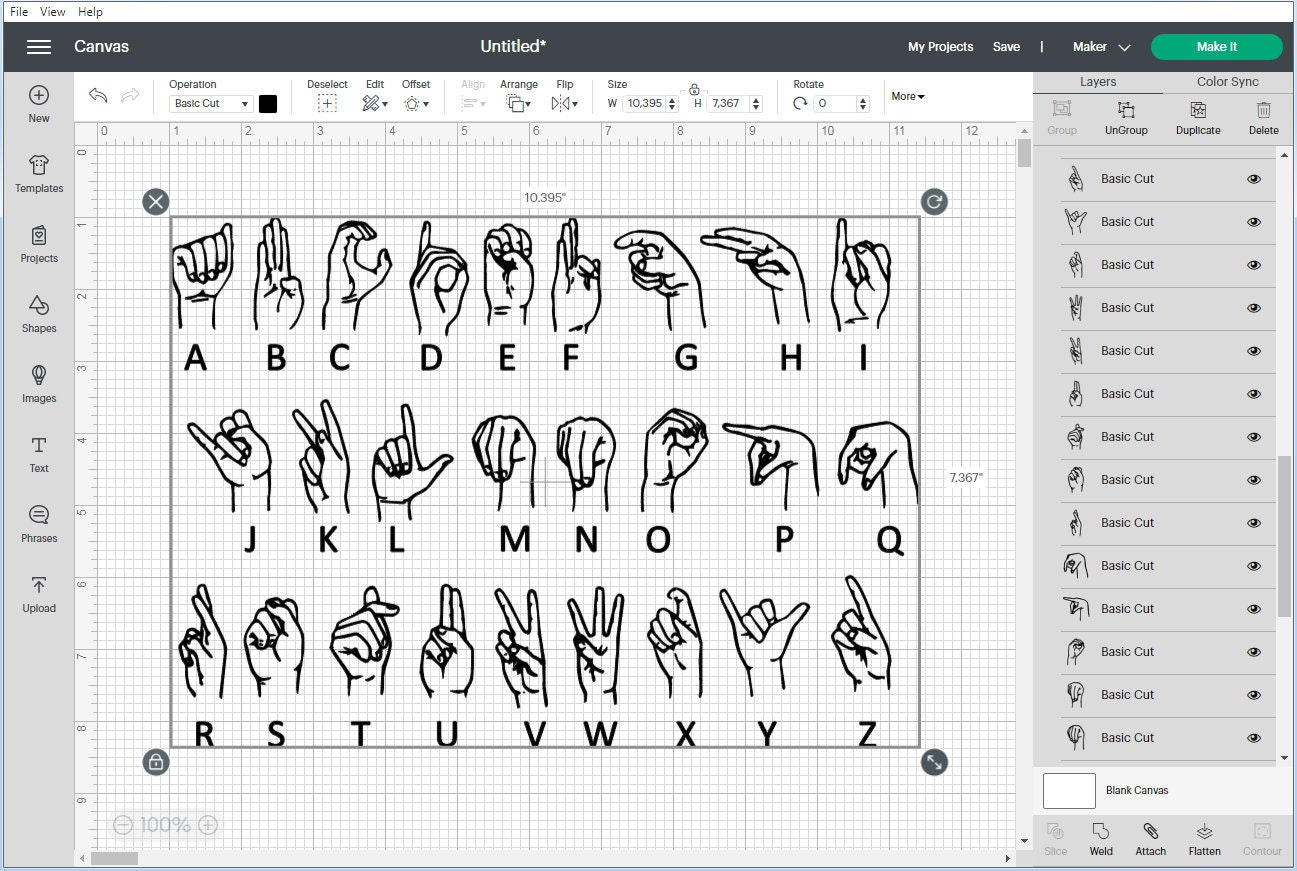1297x871 pixels.
Task: Click the black operation color swatch
Action: (x=267, y=103)
